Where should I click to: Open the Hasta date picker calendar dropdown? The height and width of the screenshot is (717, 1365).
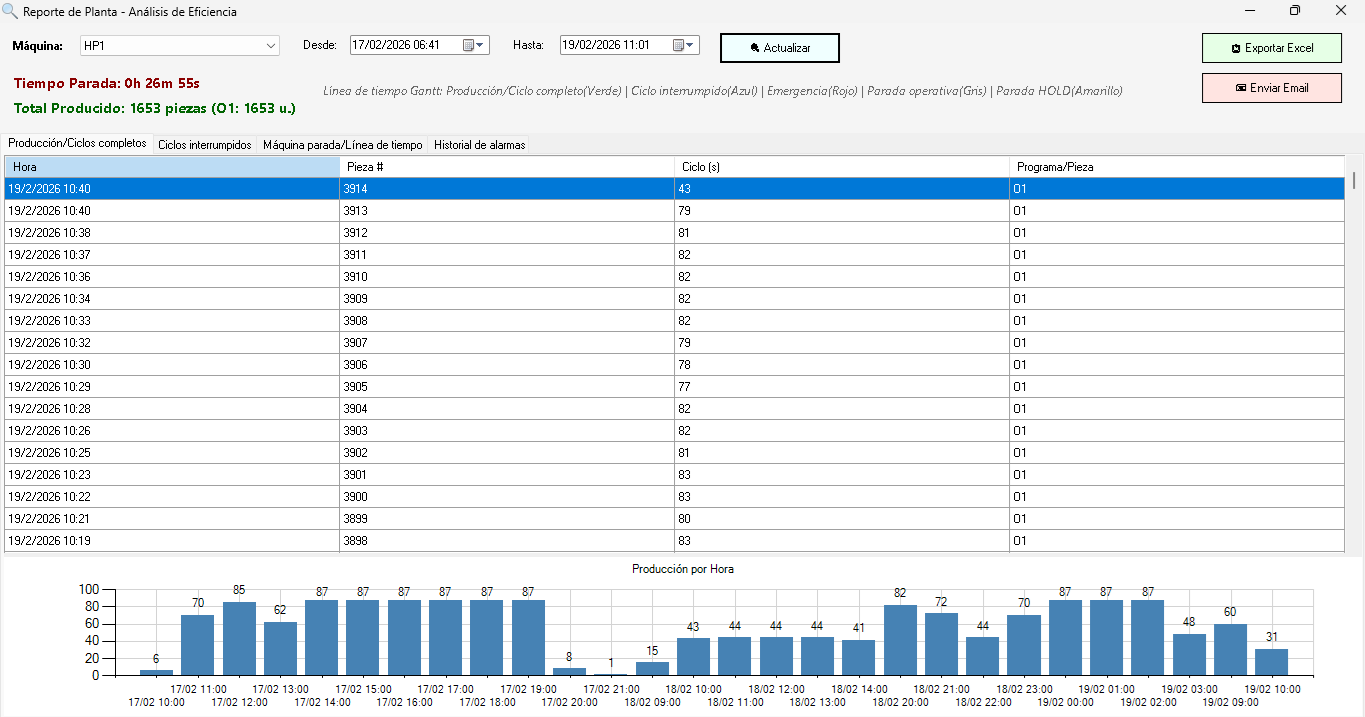pyautogui.click(x=684, y=45)
